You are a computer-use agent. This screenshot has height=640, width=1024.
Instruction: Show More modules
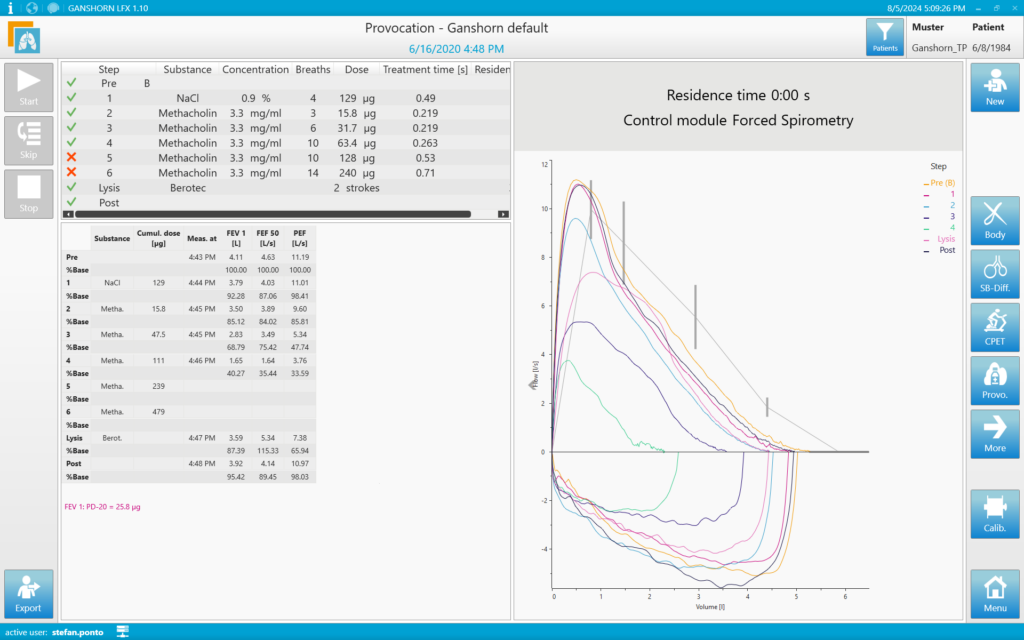pos(995,434)
